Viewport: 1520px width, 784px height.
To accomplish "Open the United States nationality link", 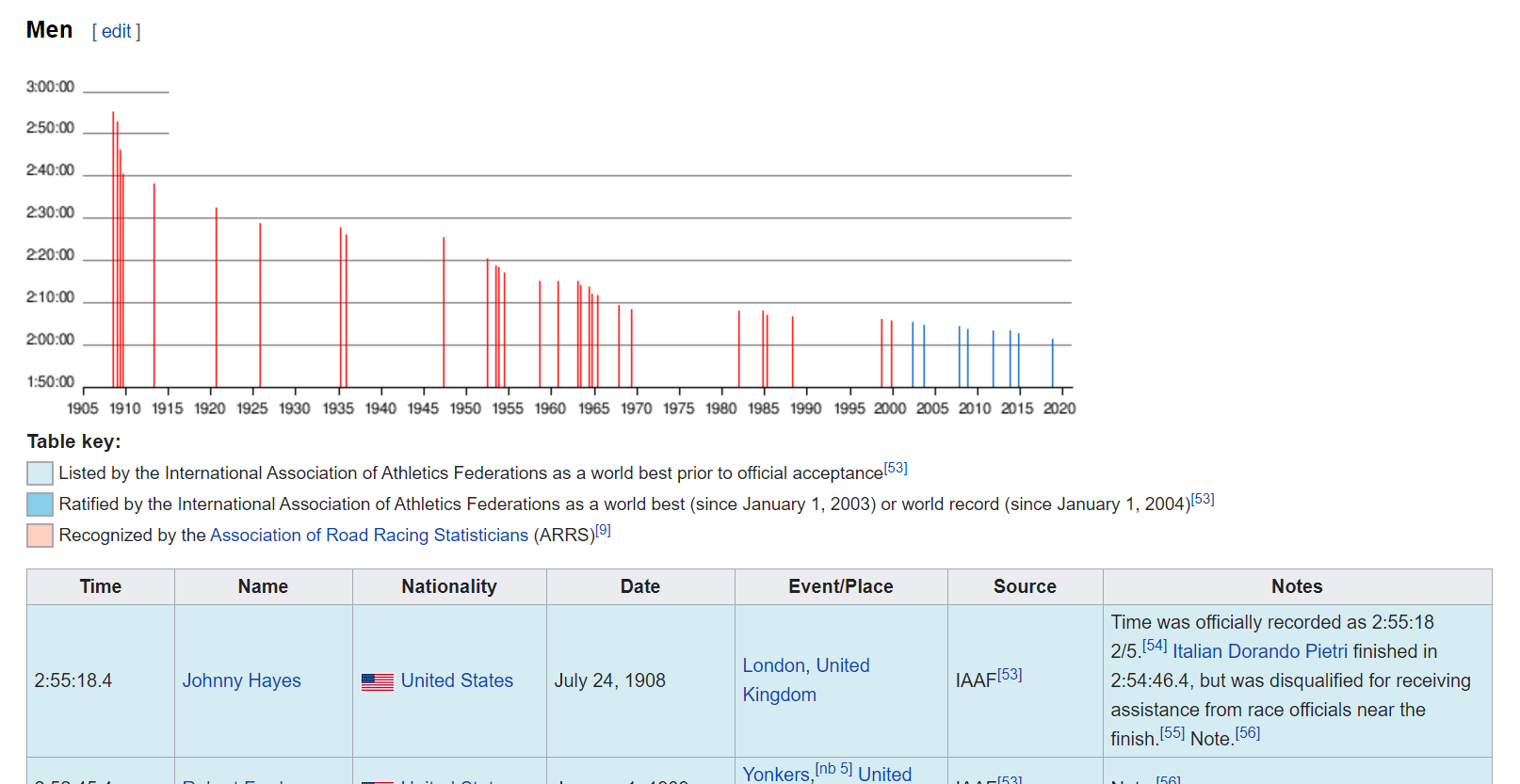I will (x=457, y=680).
